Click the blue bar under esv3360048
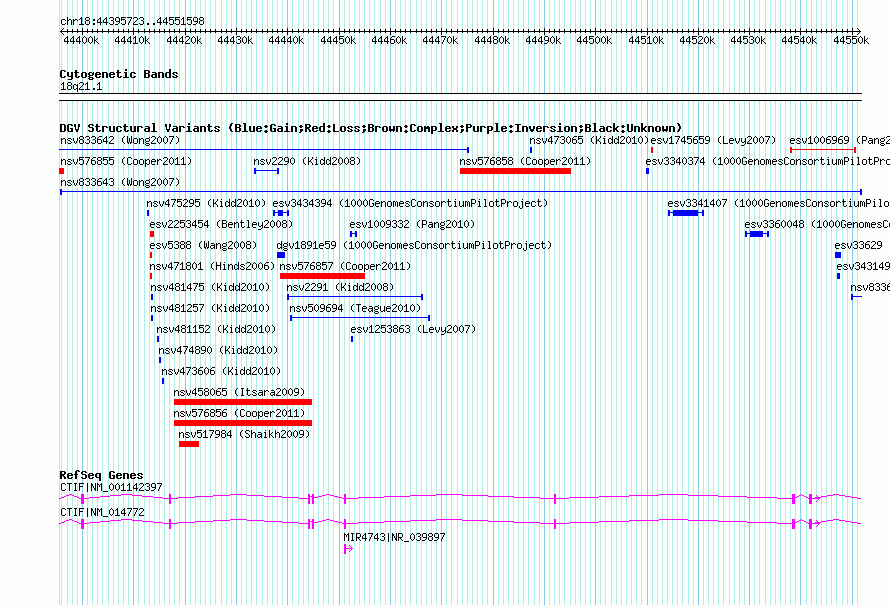The height and width of the screenshot is (605, 890). pos(757,234)
